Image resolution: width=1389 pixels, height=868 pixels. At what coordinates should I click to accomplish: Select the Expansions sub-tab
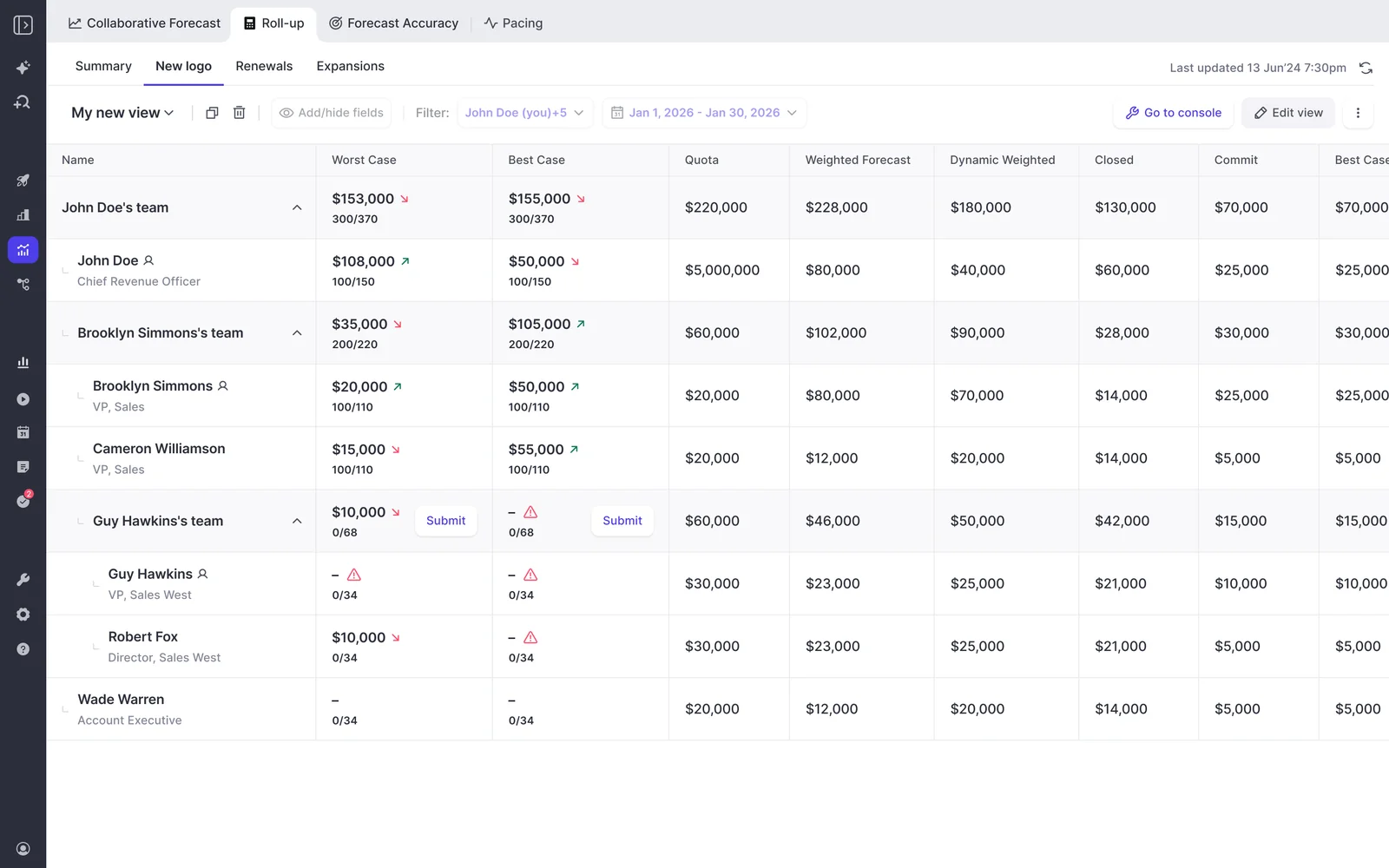[350, 66]
